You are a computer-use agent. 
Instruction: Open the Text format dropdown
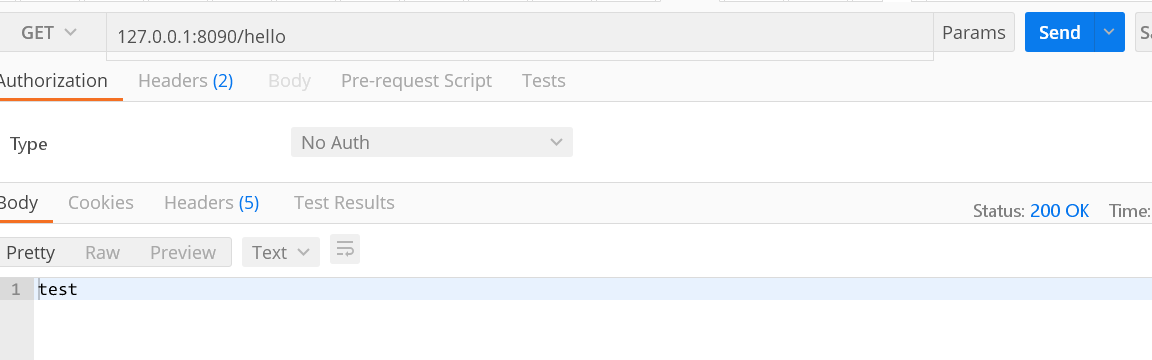[281, 252]
